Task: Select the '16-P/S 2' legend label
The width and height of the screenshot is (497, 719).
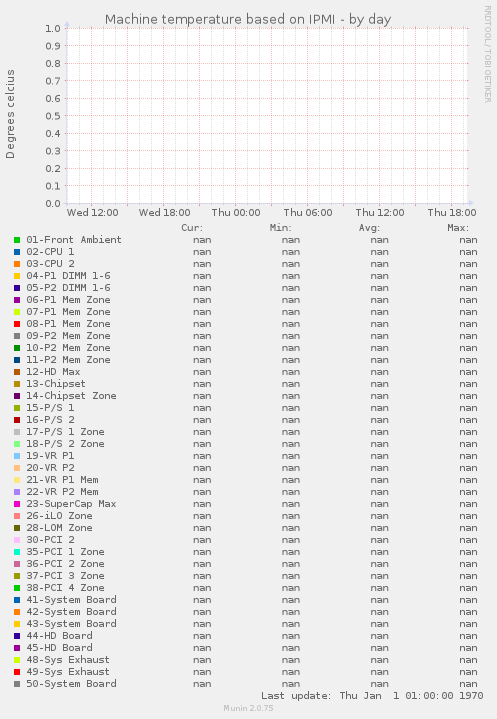Action: coord(50,420)
